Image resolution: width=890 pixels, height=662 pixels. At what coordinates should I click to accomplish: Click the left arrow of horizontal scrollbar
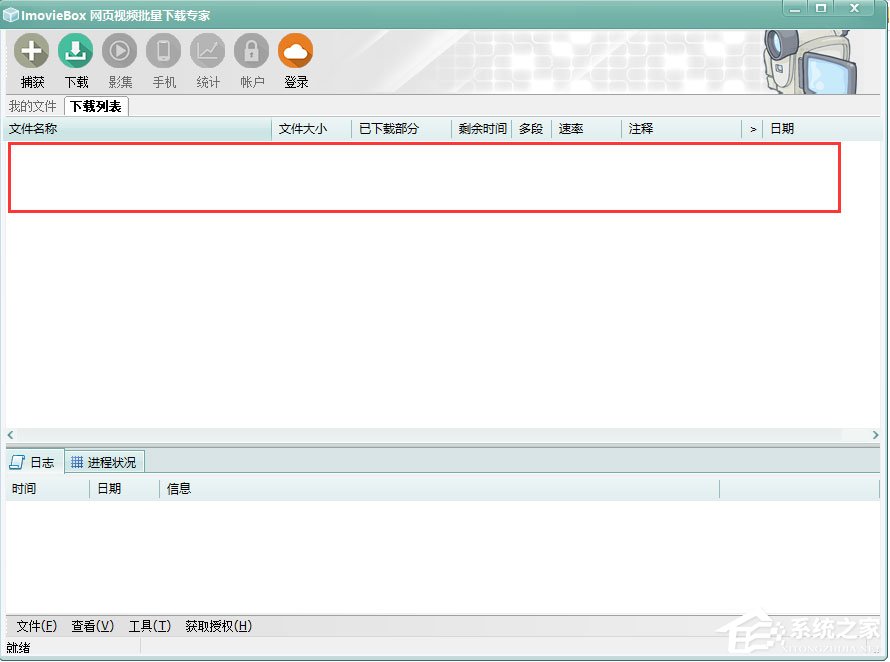click(x=8, y=435)
